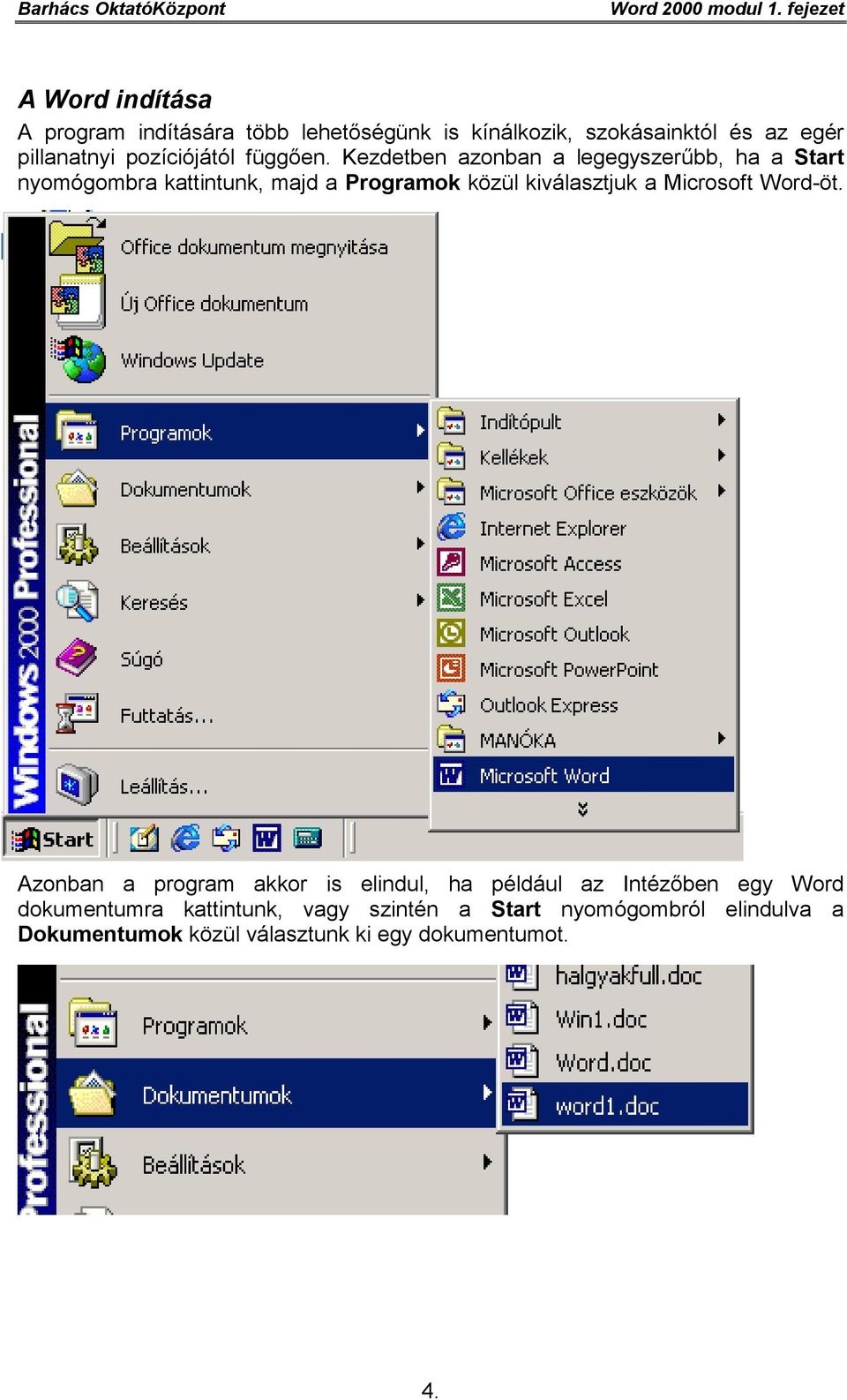Click the calculator-like quick launch icon on taskbar

coord(307,838)
